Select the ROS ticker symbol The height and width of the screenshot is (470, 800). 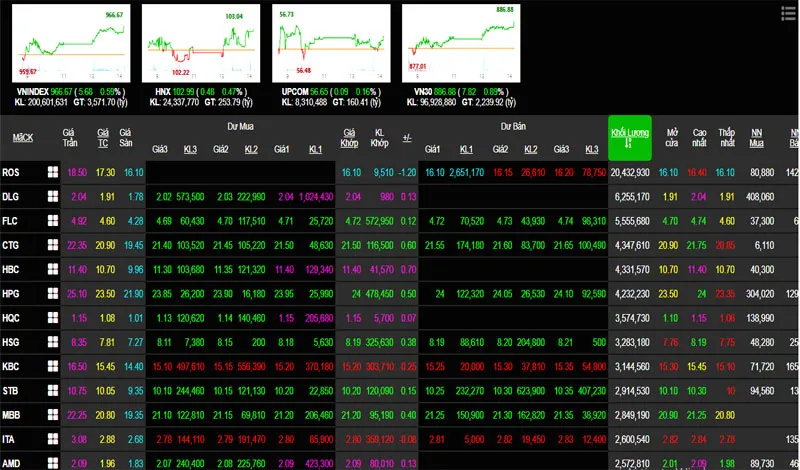point(10,172)
